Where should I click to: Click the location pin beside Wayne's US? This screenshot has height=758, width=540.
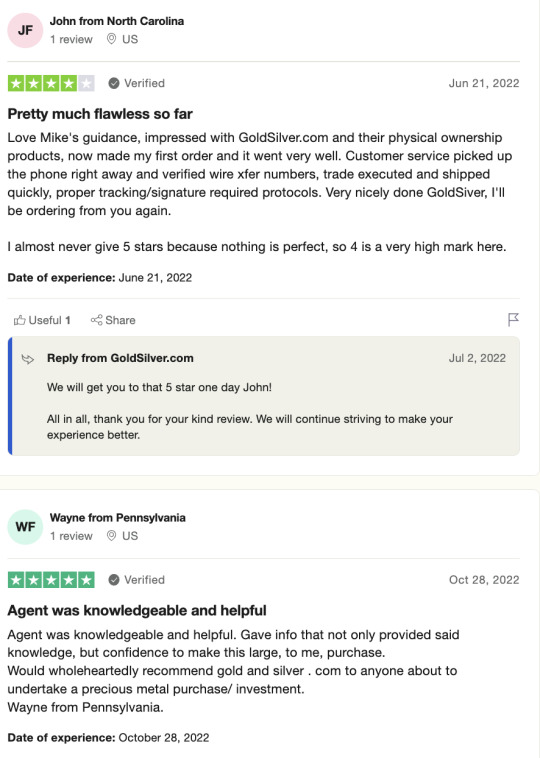pos(111,536)
